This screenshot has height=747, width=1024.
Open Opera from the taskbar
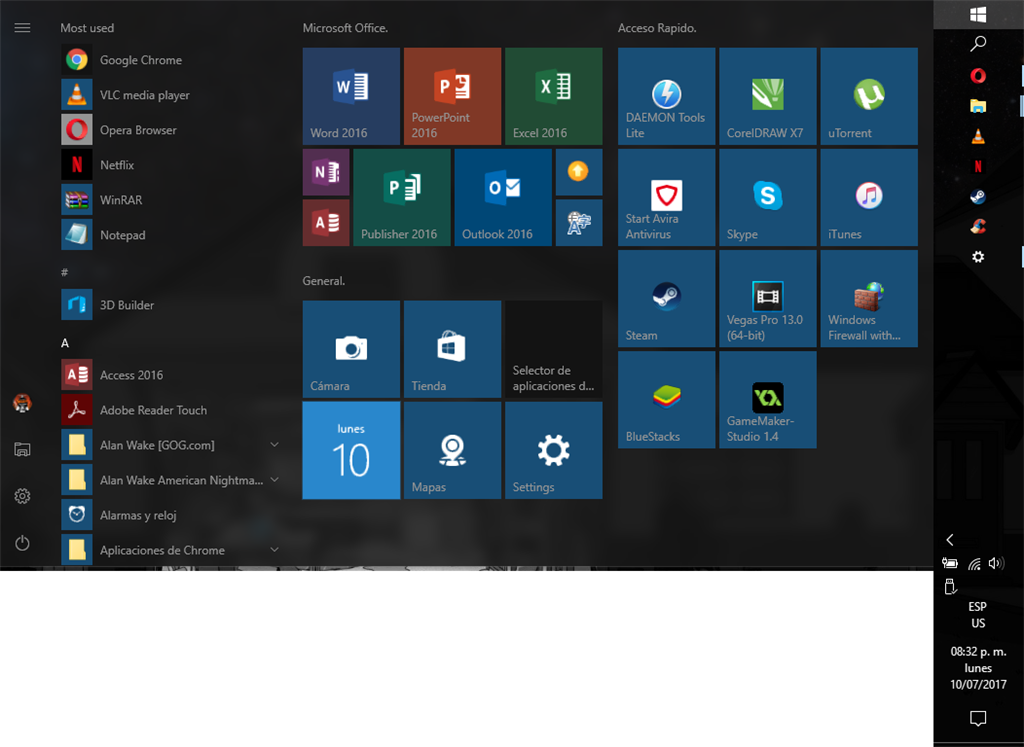(x=978, y=76)
